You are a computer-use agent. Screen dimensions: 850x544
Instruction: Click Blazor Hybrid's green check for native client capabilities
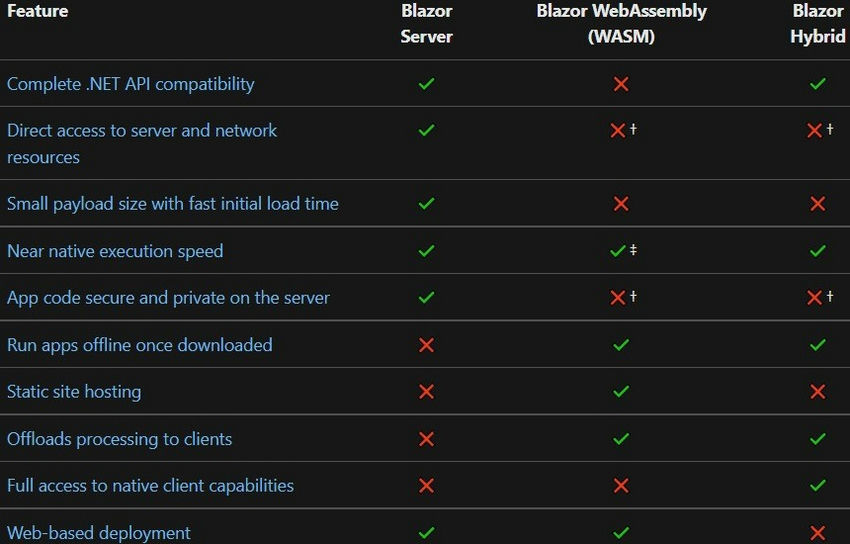pyautogui.click(x=818, y=486)
